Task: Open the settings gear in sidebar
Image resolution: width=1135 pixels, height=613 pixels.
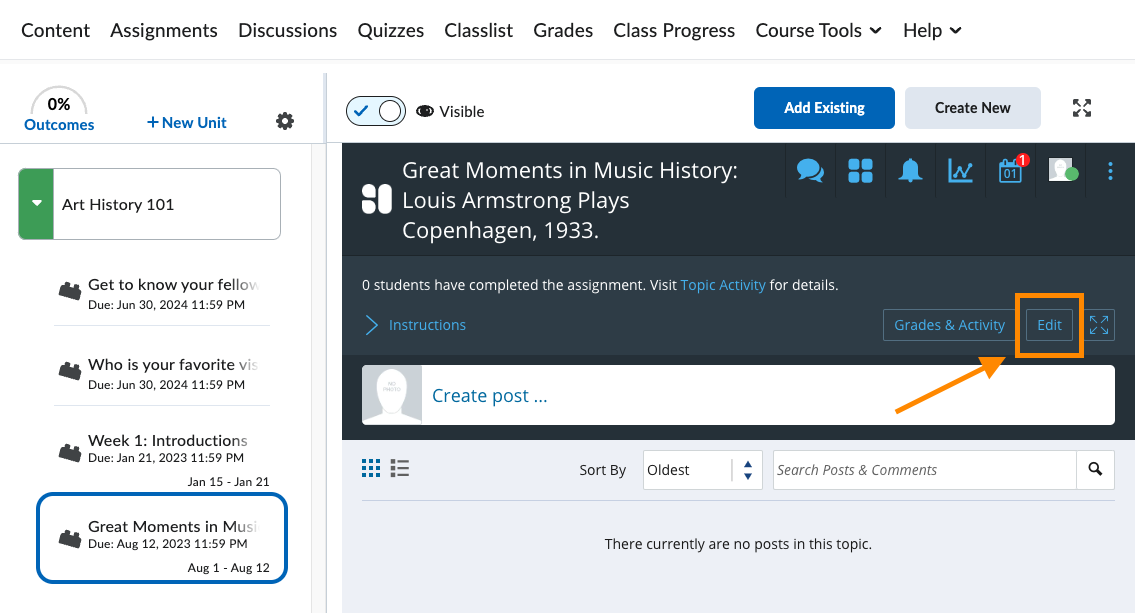Action: tap(285, 122)
